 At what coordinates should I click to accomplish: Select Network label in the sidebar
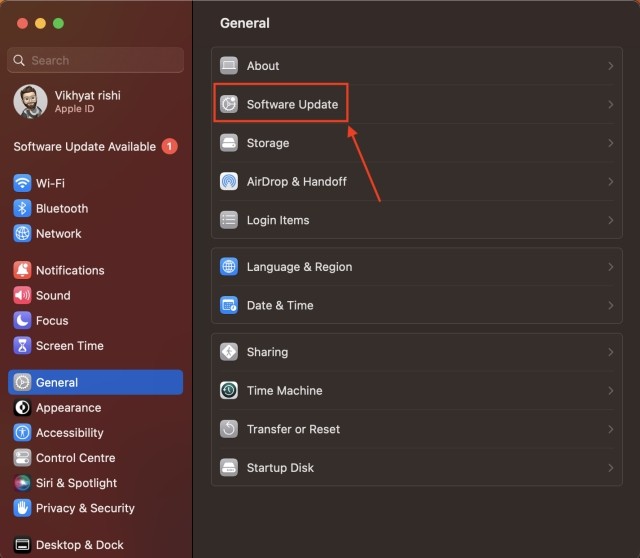pyautogui.click(x=58, y=234)
